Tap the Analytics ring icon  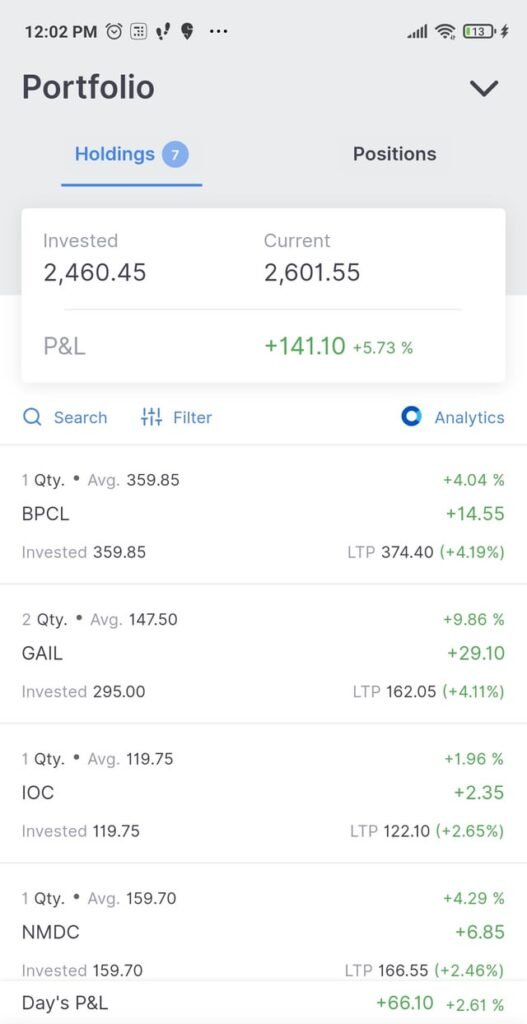(x=411, y=417)
